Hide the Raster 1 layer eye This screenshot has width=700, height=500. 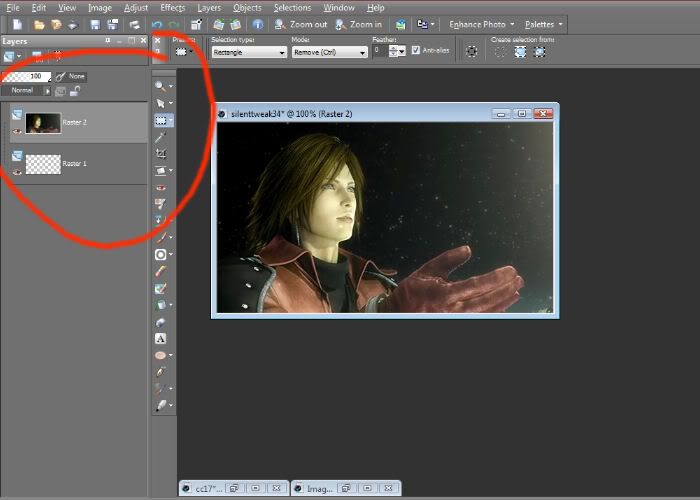[17, 172]
